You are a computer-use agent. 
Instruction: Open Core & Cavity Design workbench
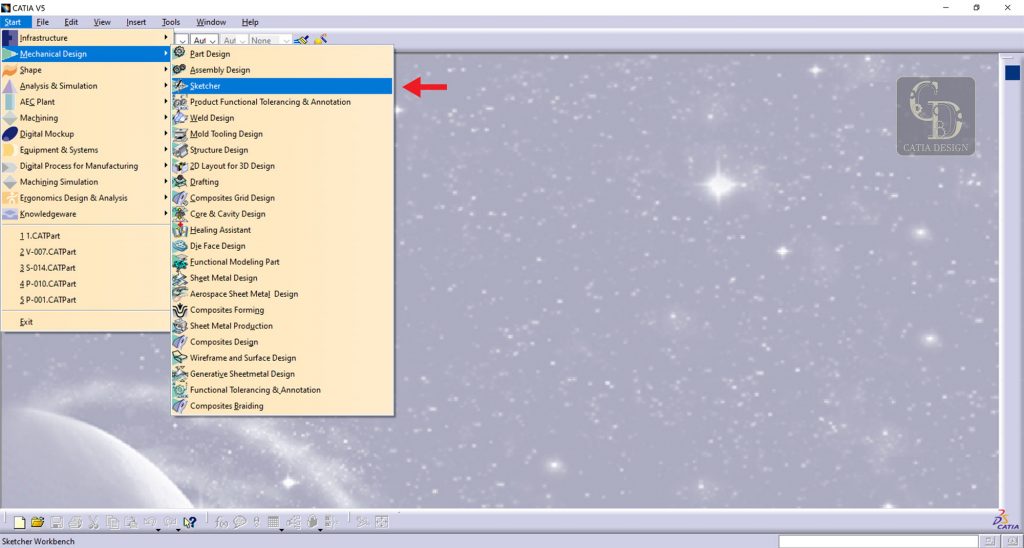[282, 214]
